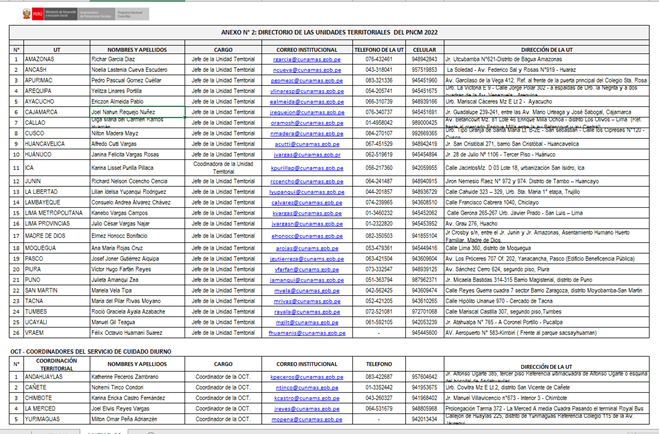Image resolution: width=659 pixels, height=434 pixels.
Task: Open the email link nmadera@cunamas.gob.pe
Action: tap(307, 134)
